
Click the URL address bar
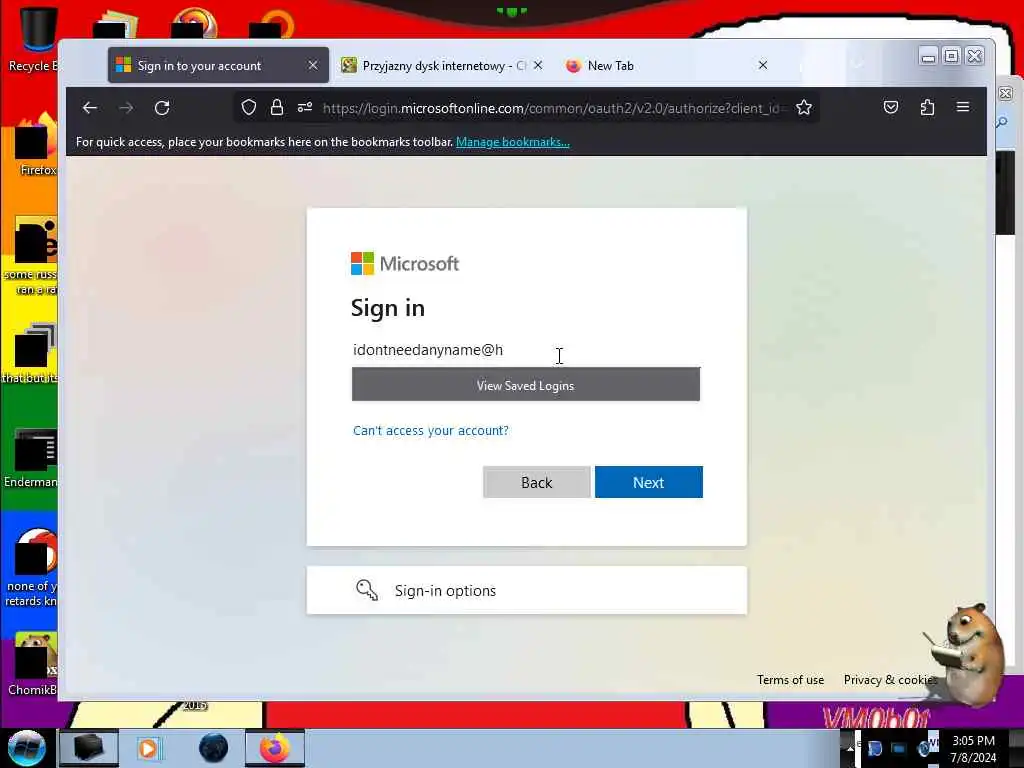pyautogui.click(x=552, y=108)
